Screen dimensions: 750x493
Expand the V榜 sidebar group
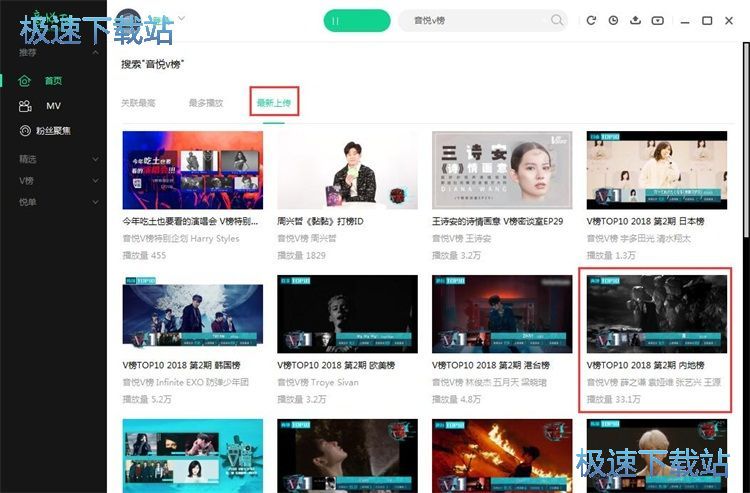coord(95,181)
